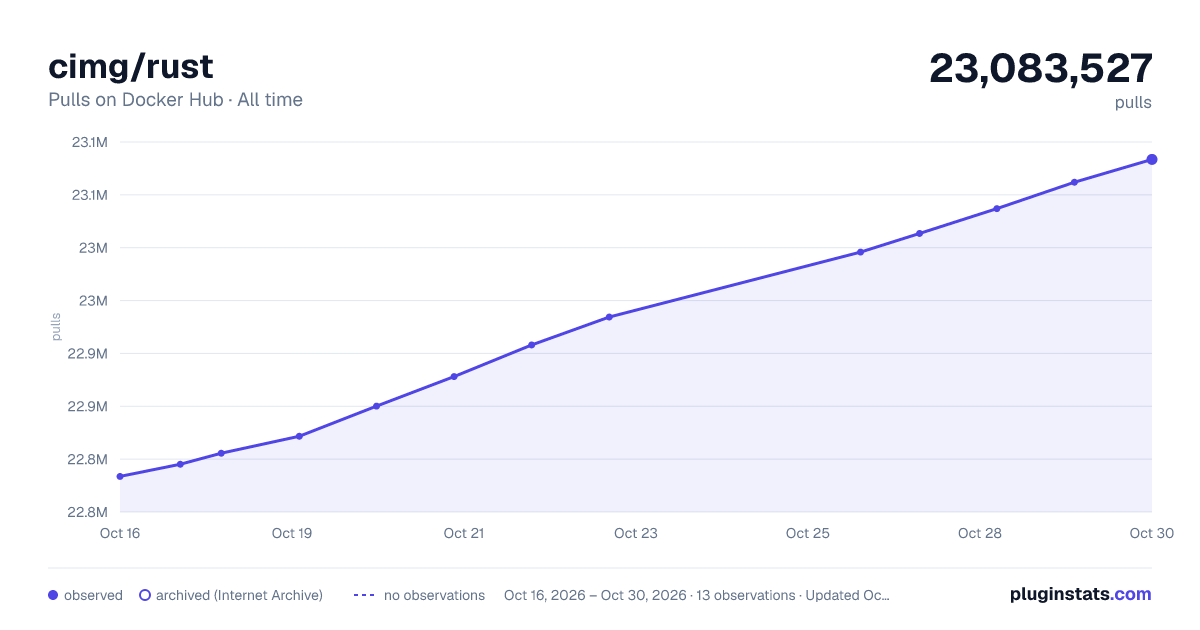Viewport: 1200px width, 630px height.
Task: Select the cimg/rust chart title
Action: (x=131, y=66)
